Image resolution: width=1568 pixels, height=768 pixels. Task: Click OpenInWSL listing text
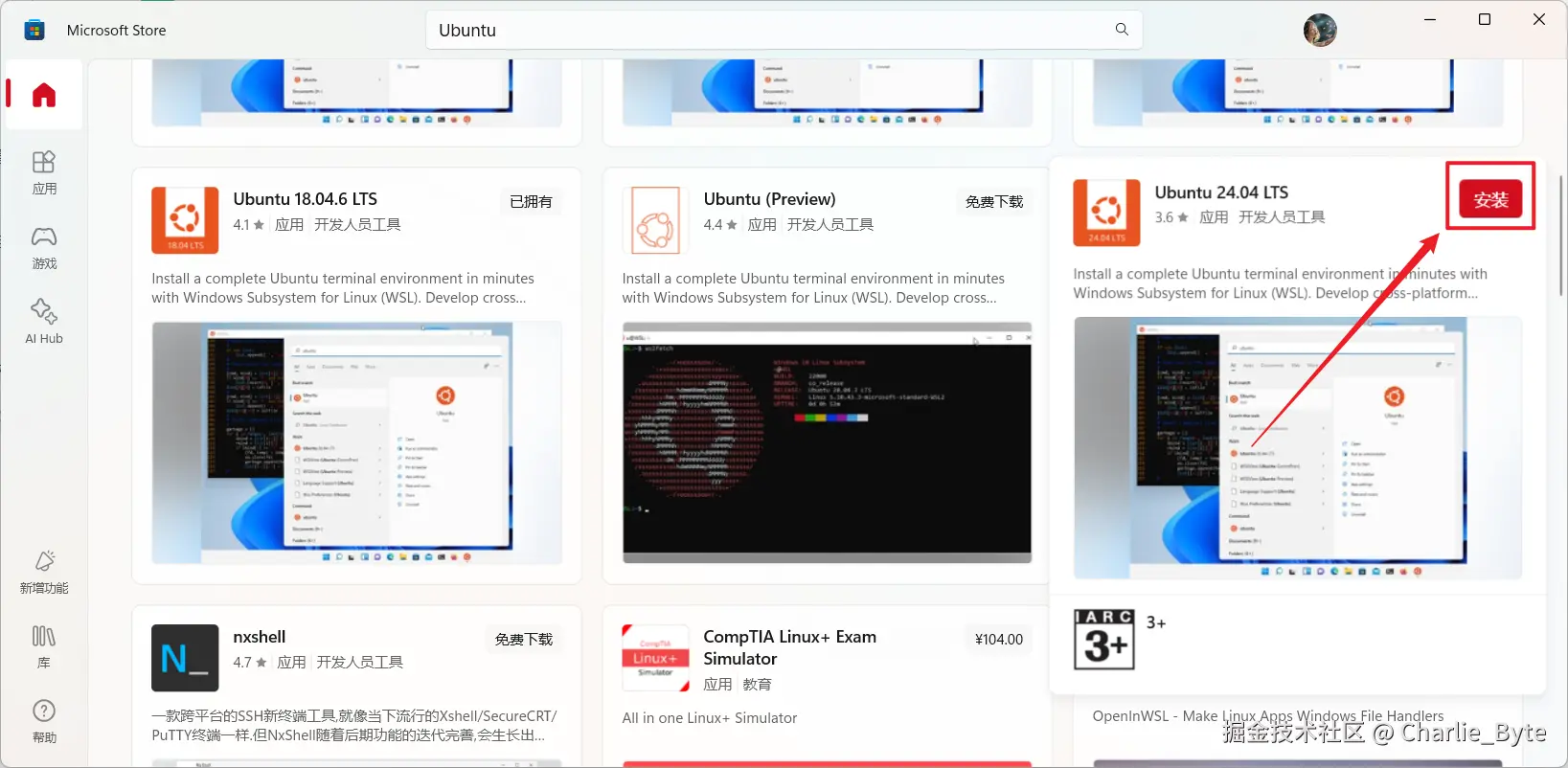pos(1268,716)
